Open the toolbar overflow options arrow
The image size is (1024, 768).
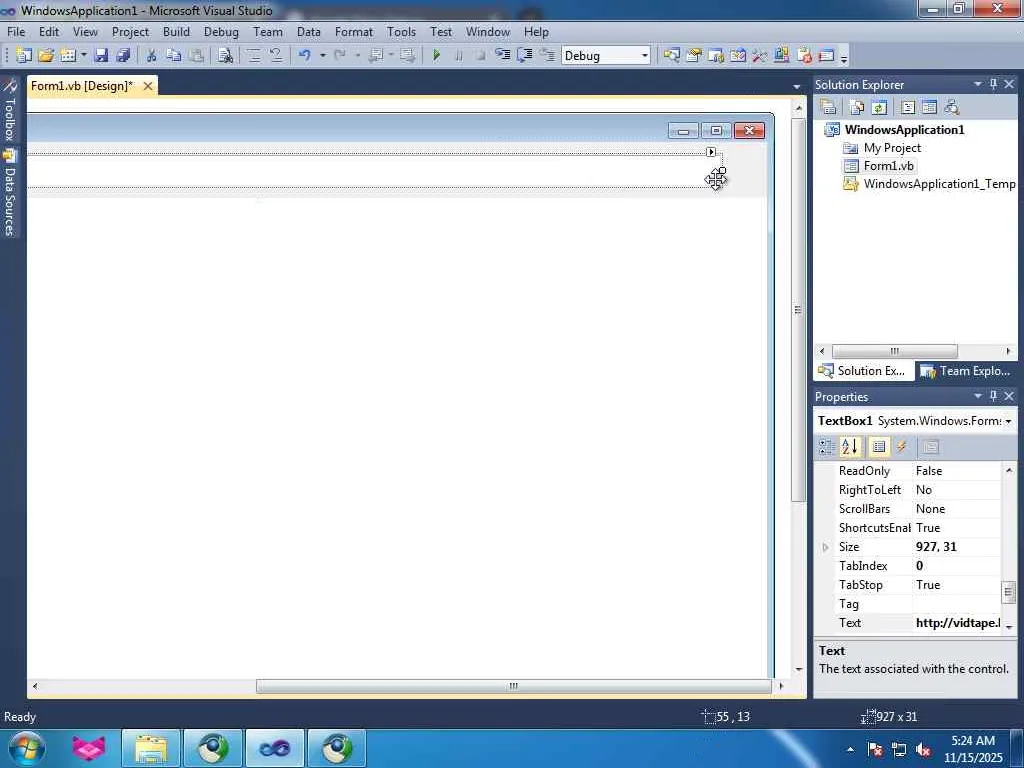[844, 59]
